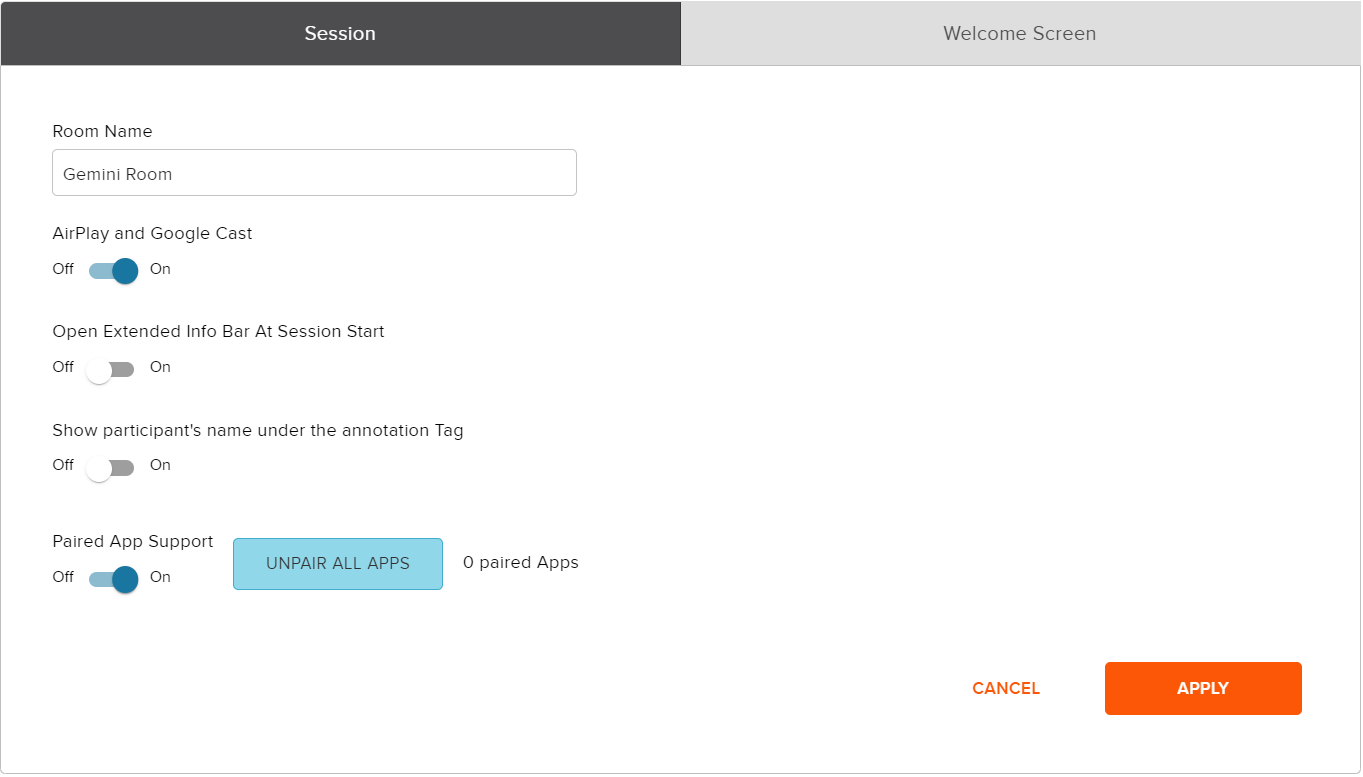Click the '0 paired Apps' text
Viewport: 1363px width, 777px height.
coord(520,562)
